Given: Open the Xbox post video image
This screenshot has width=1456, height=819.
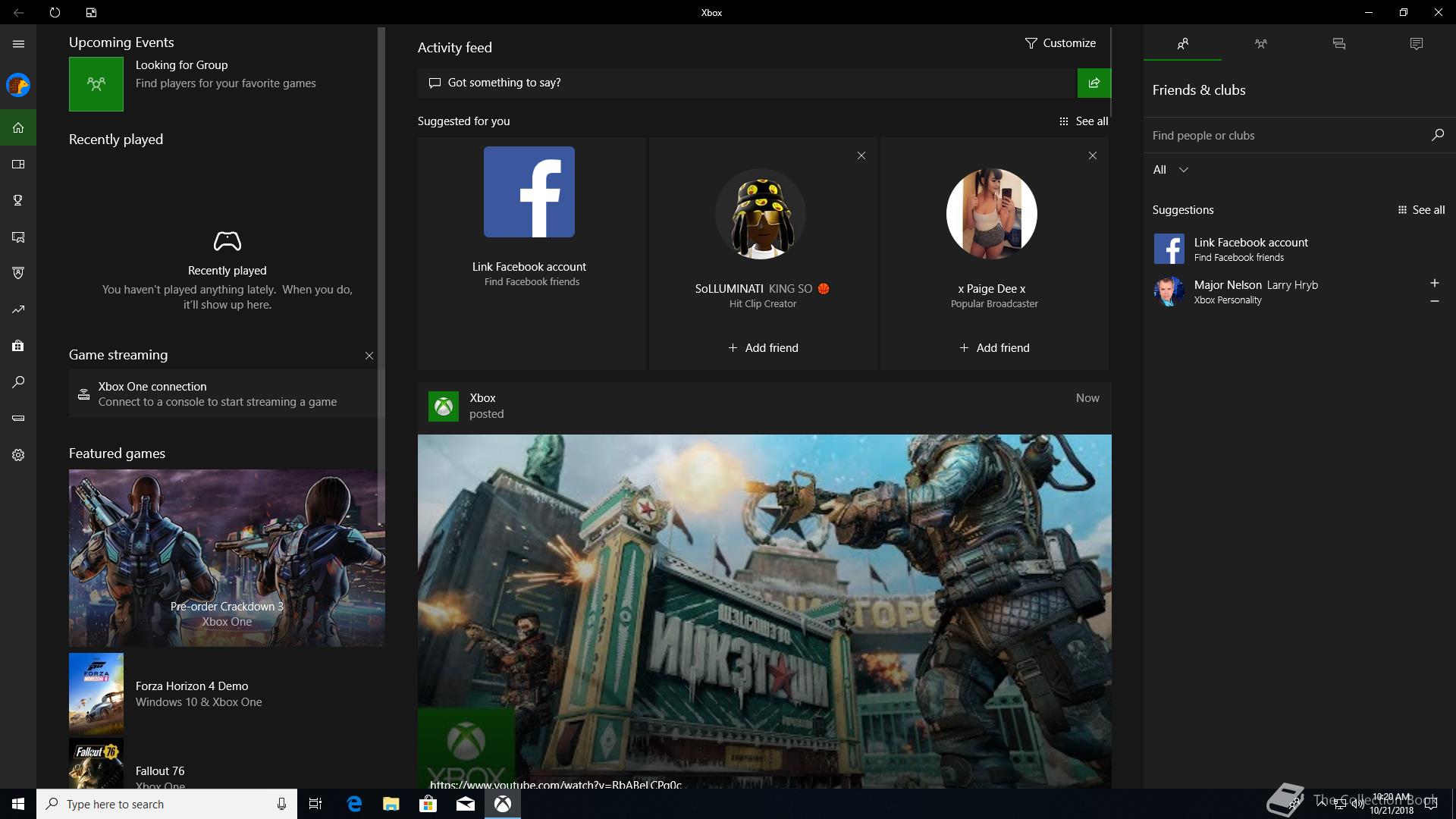Looking at the screenshot, I should tap(764, 611).
